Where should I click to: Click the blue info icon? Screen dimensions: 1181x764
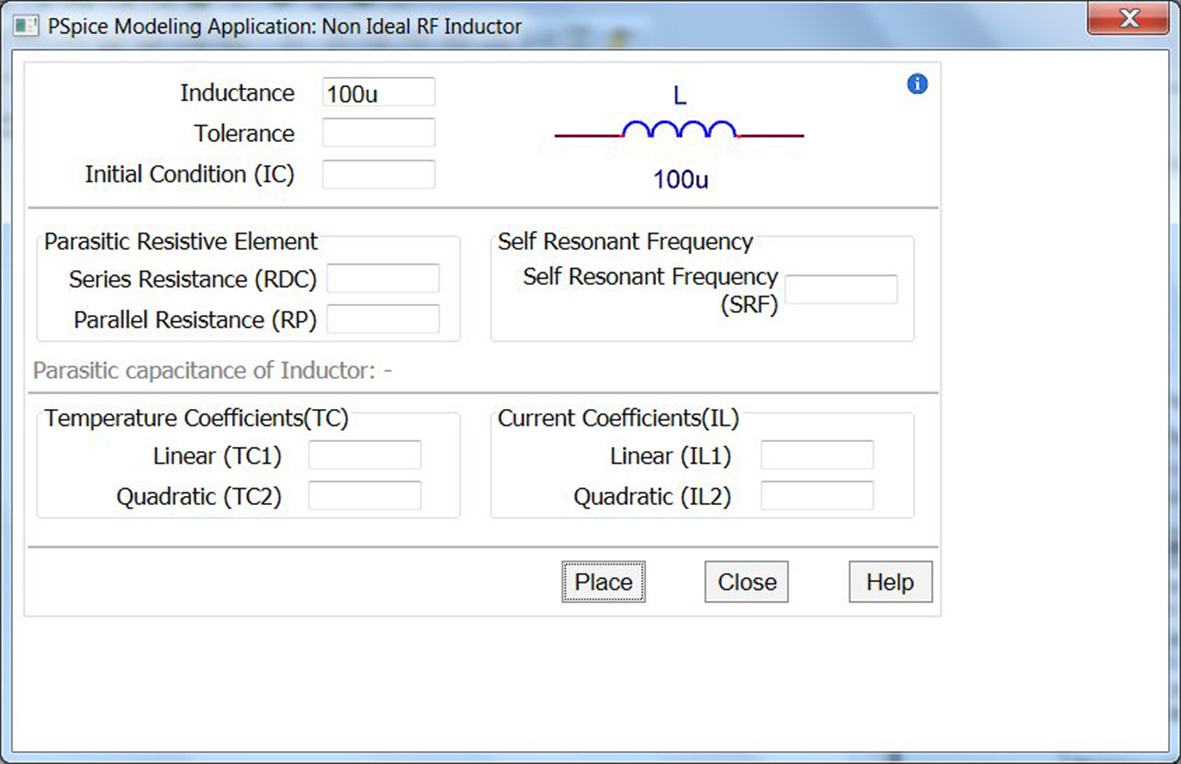click(x=917, y=84)
